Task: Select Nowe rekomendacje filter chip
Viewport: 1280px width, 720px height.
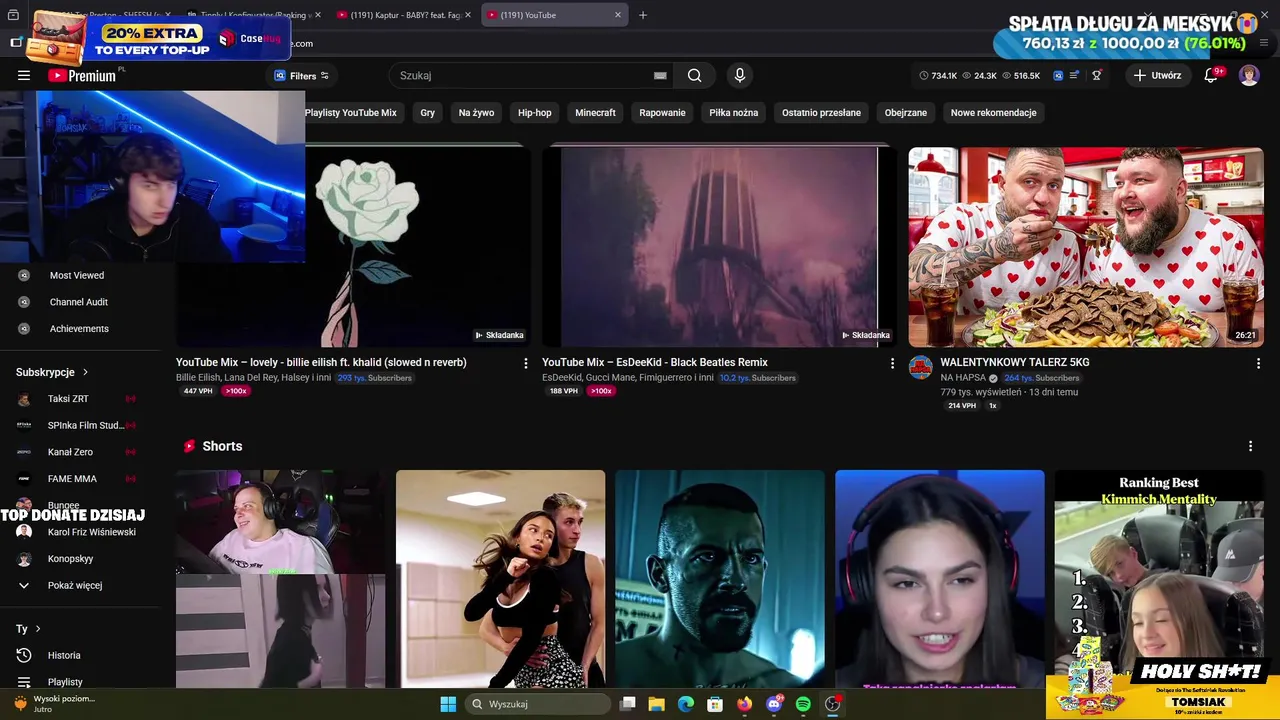Action: coord(993,113)
